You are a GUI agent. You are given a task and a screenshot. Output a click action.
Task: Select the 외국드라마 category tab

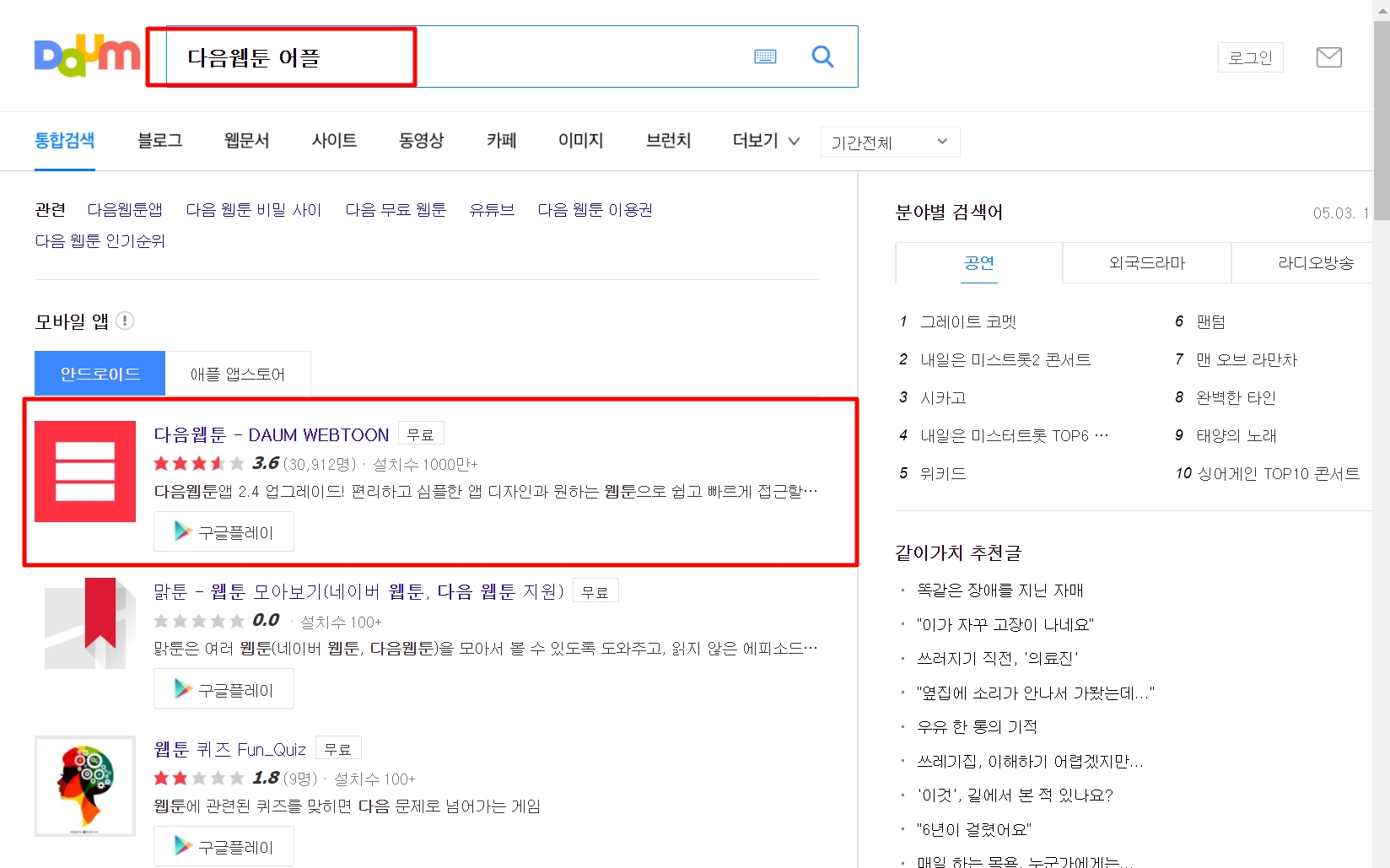click(1147, 262)
